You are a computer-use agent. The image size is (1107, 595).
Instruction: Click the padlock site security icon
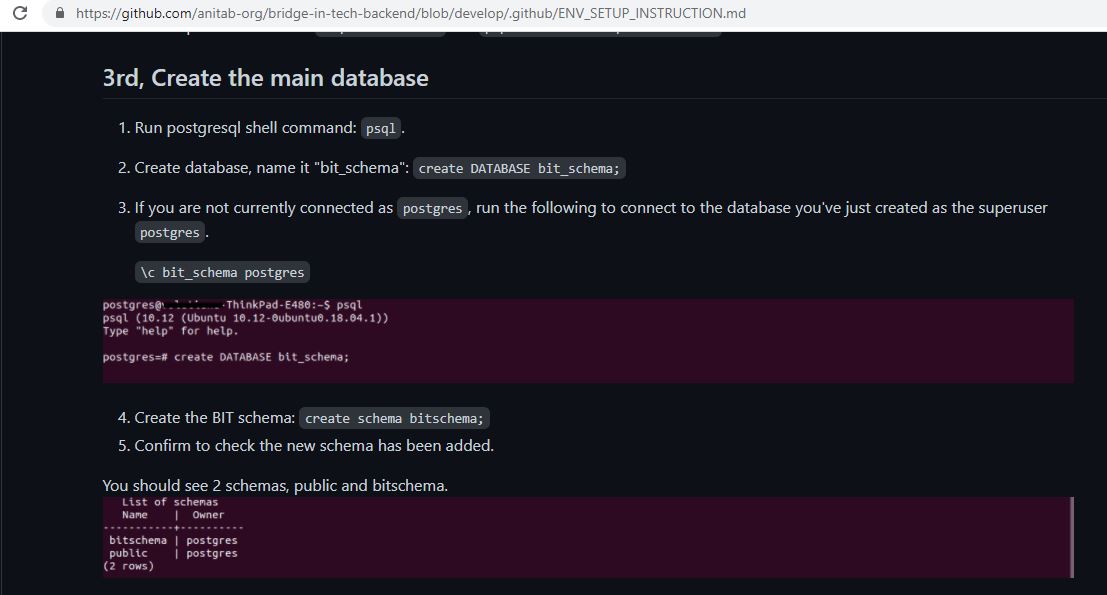click(x=60, y=13)
